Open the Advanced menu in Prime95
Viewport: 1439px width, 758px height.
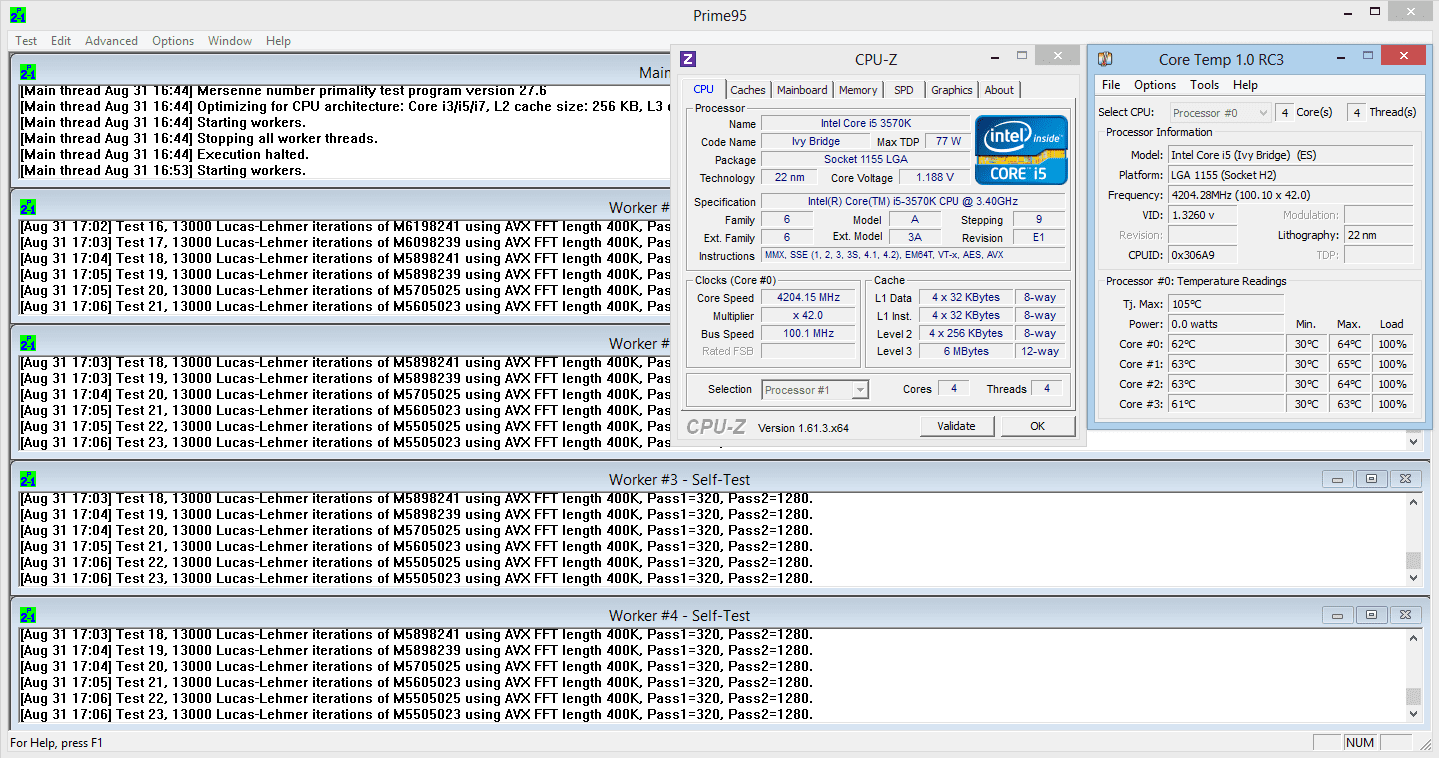tap(111, 41)
